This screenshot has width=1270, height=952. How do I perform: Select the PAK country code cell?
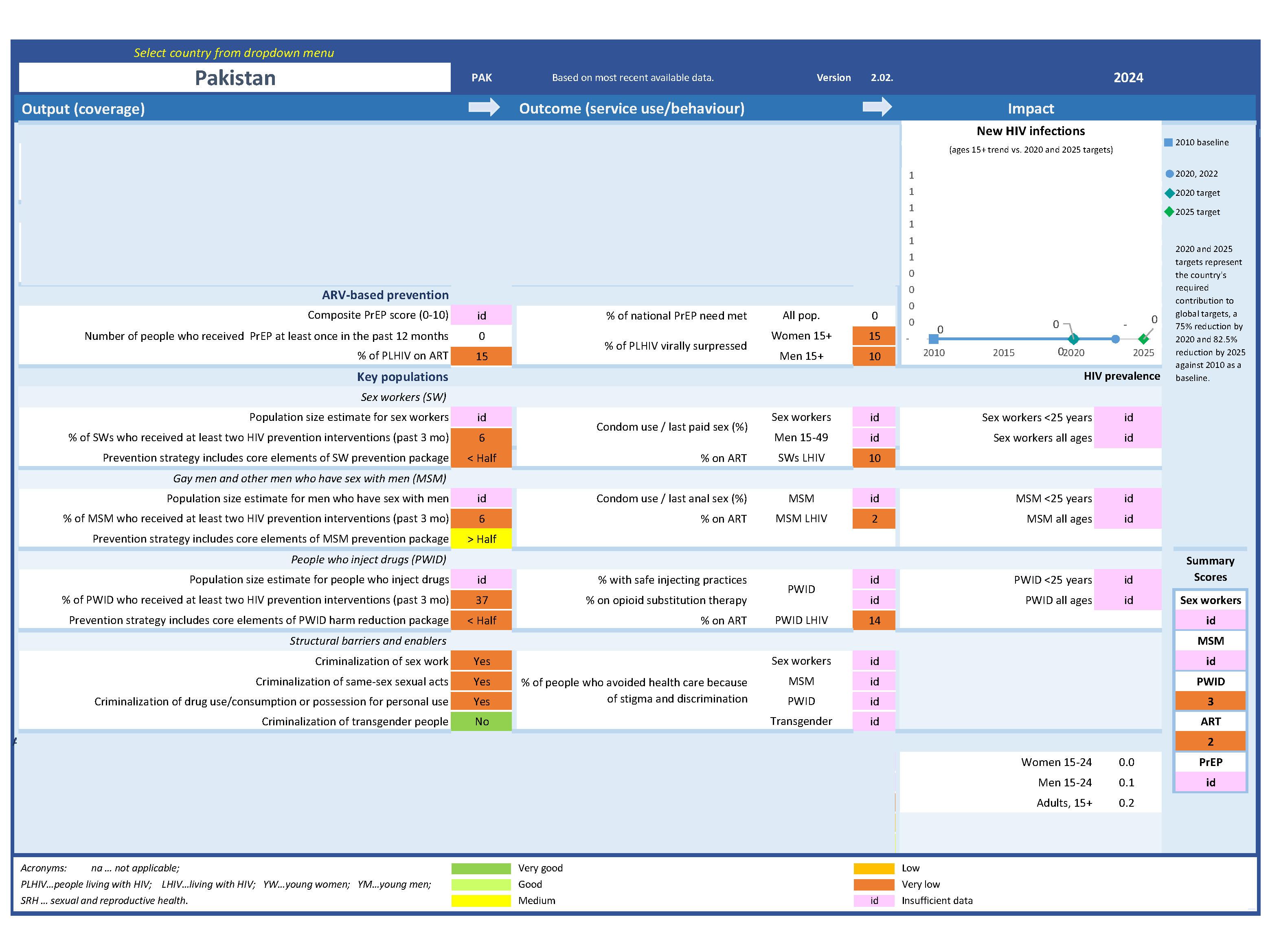pyautogui.click(x=482, y=77)
